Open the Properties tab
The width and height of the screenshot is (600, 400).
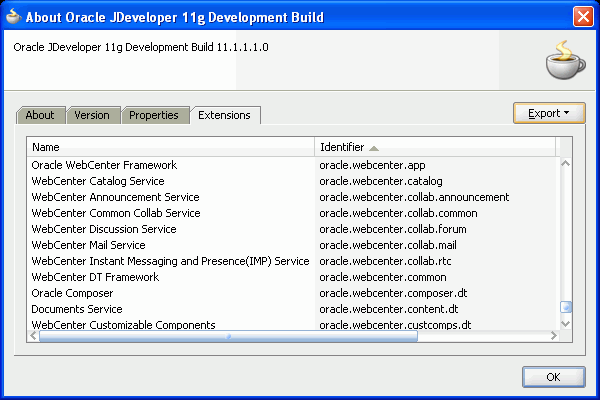155,115
